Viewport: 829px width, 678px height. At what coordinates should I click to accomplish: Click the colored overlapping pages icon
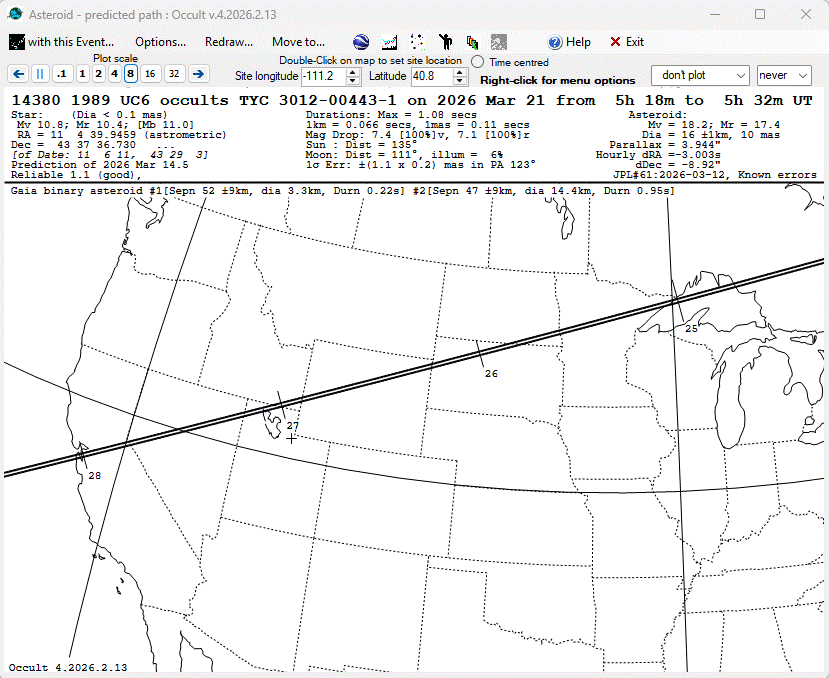tap(471, 42)
